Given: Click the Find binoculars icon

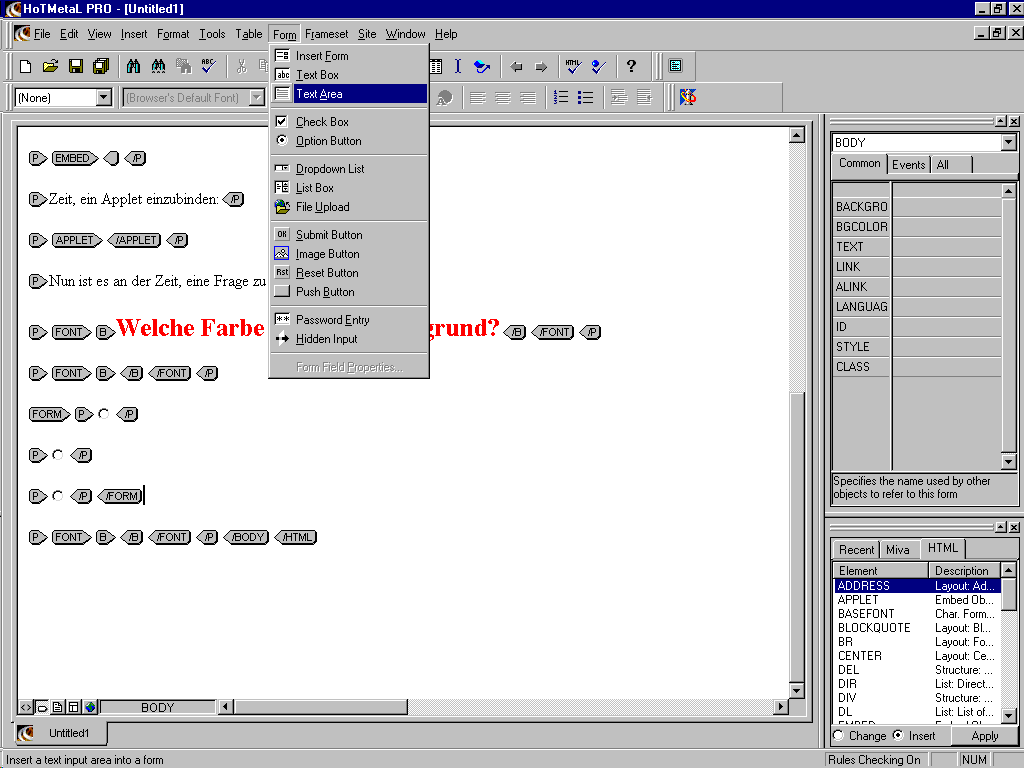Looking at the screenshot, I should [x=133, y=67].
